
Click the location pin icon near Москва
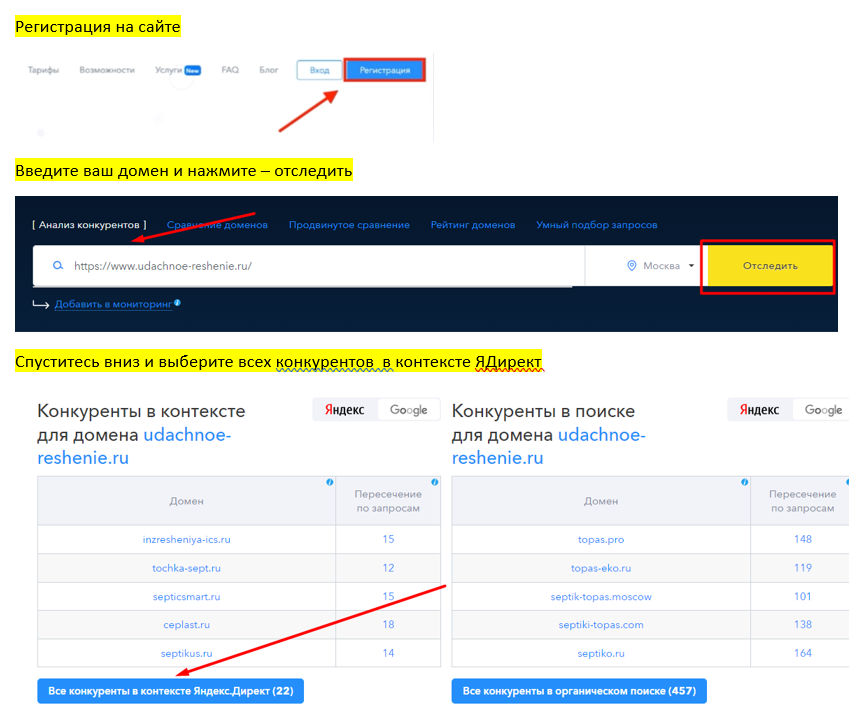[x=631, y=266]
